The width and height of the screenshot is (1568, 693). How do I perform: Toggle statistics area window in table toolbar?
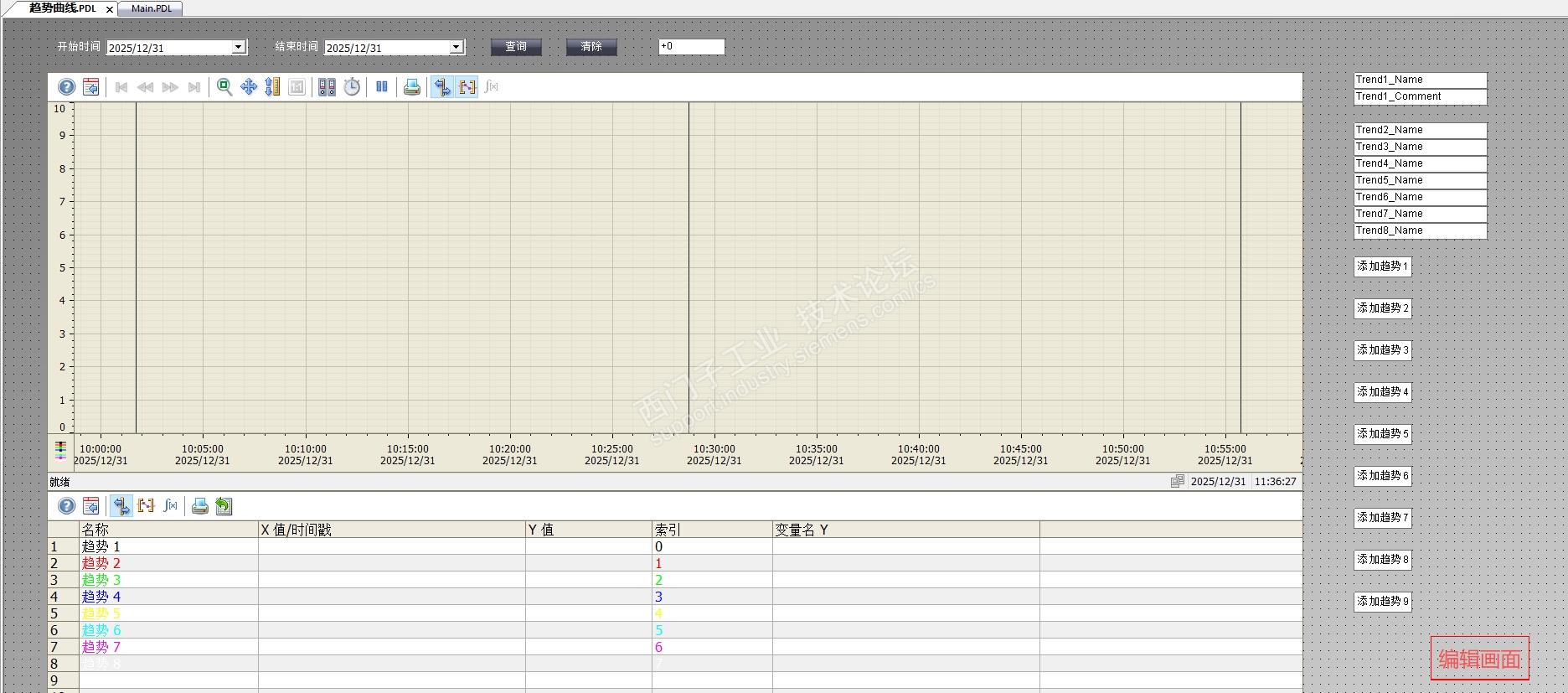[147, 506]
